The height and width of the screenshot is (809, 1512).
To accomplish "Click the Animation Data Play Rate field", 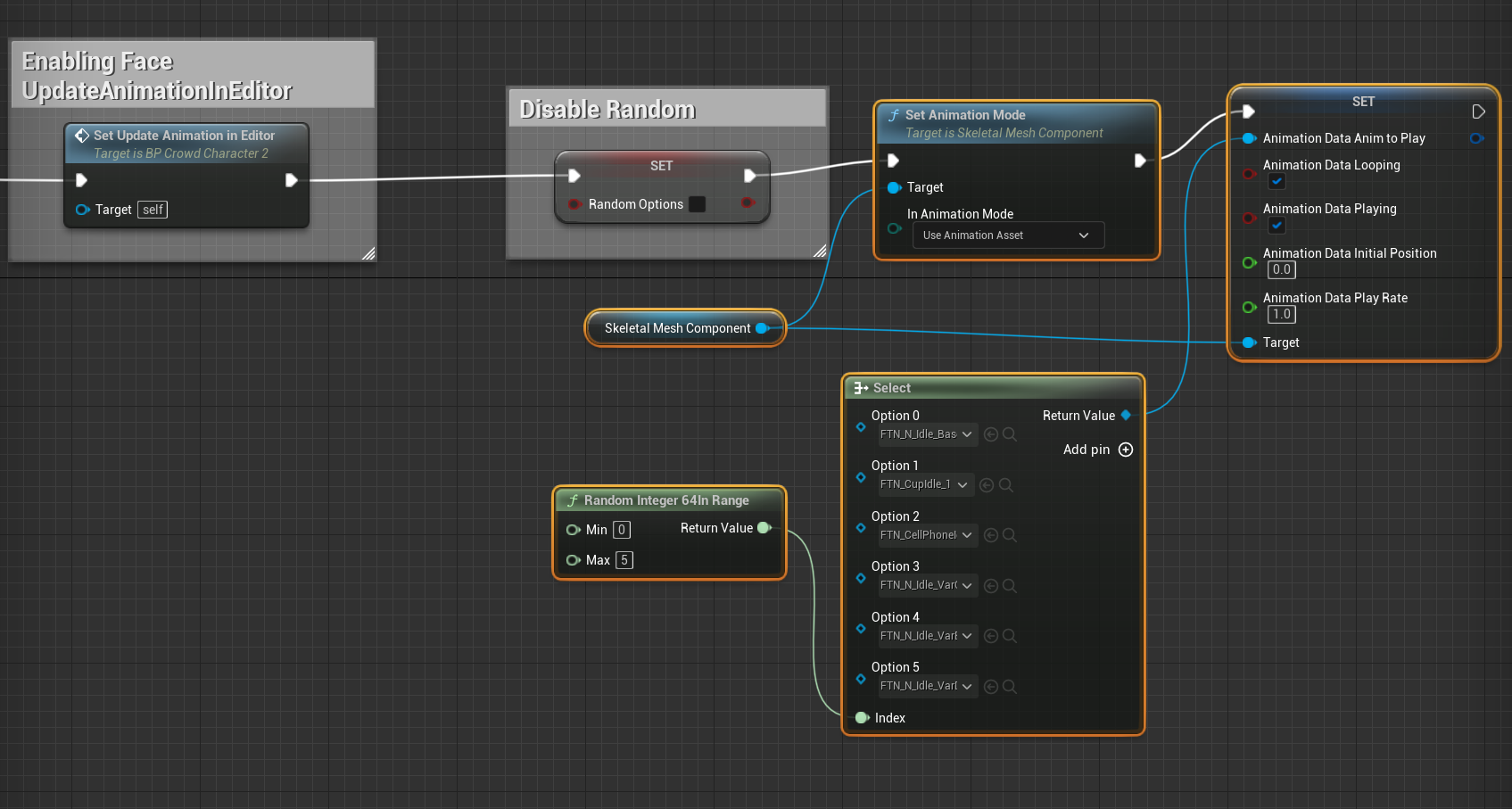I will (1282, 314).
